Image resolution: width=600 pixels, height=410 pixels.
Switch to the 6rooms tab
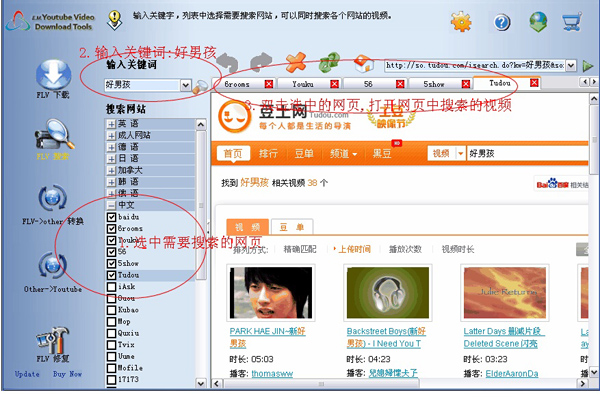pyautogui.click(x=237, y=84)
